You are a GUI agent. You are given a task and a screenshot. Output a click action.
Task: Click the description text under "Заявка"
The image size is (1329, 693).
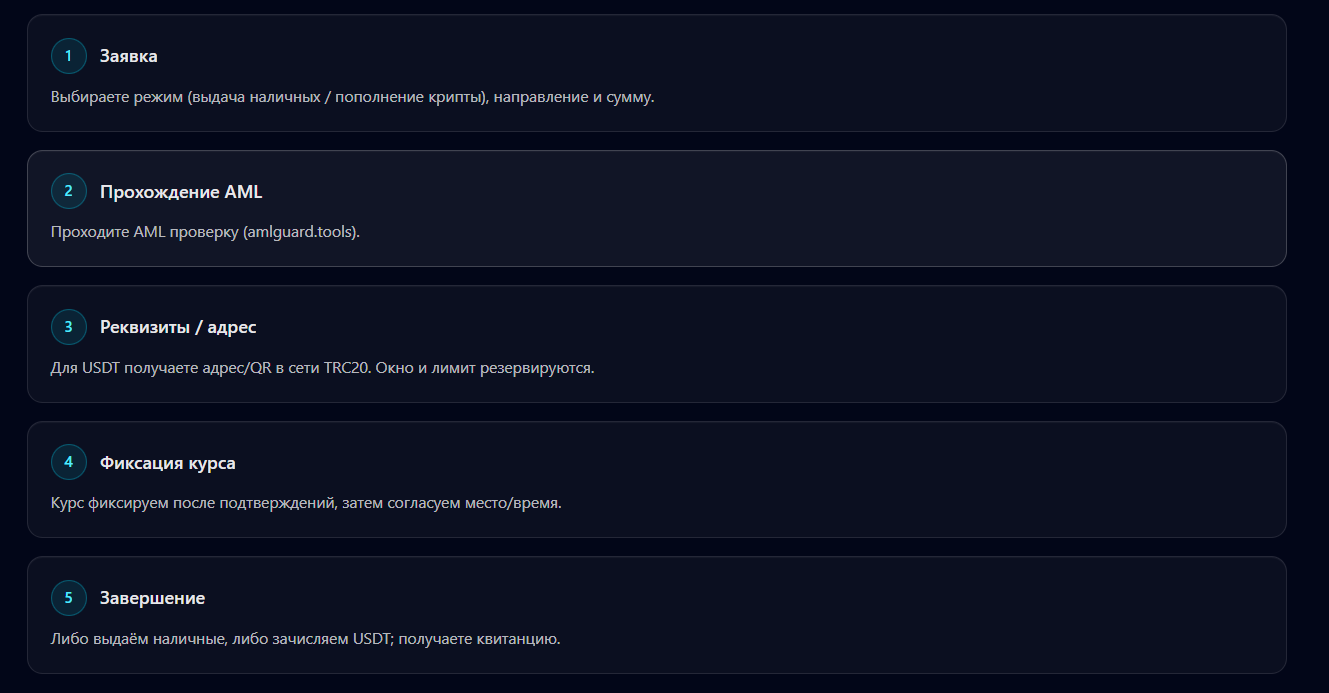[x=352, y=98]
